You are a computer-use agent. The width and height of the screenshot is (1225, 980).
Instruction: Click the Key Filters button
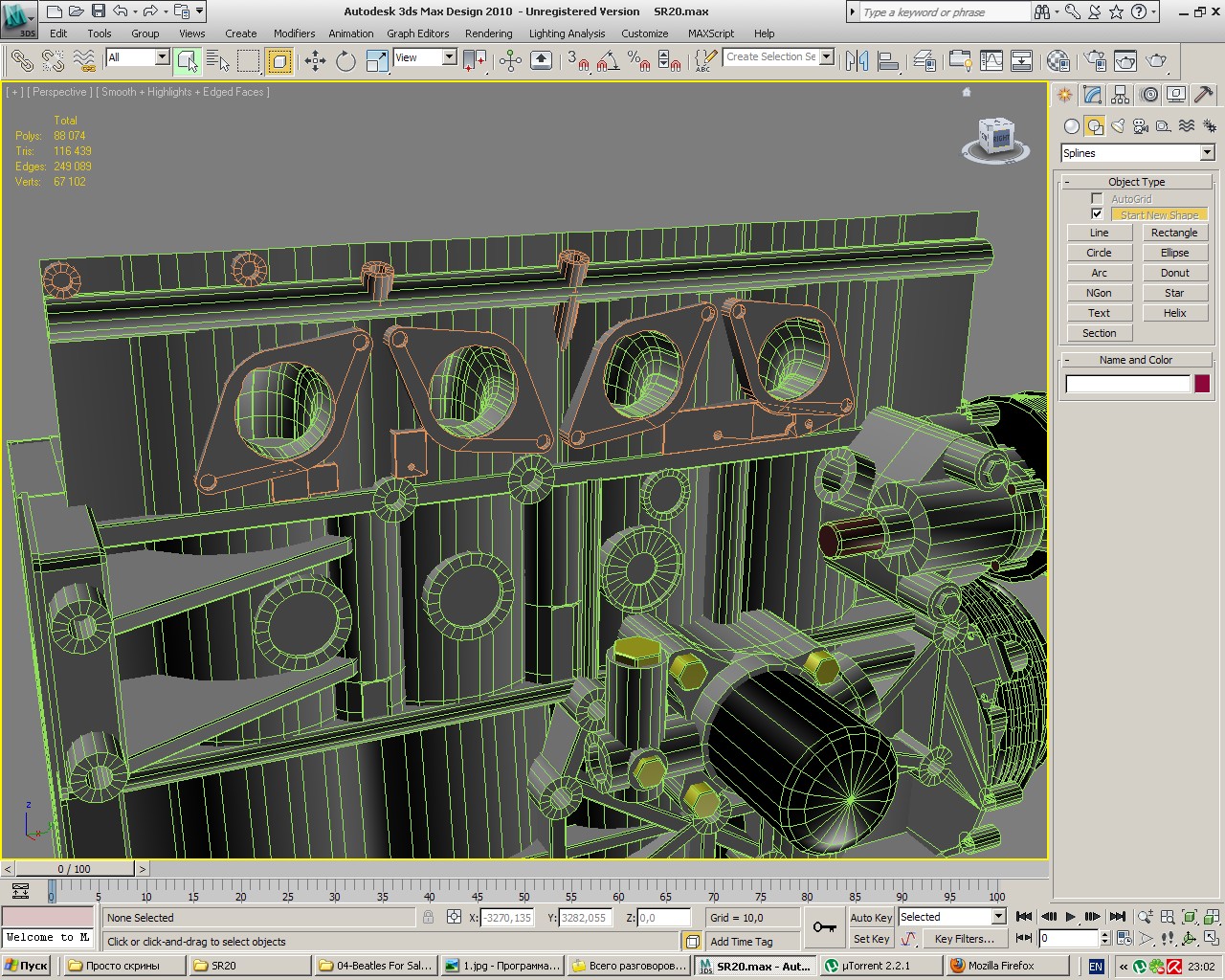964,939
